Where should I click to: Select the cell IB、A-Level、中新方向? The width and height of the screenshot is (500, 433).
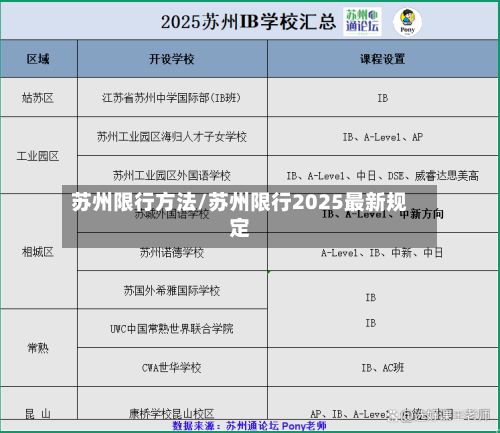(x=383, y=213)
